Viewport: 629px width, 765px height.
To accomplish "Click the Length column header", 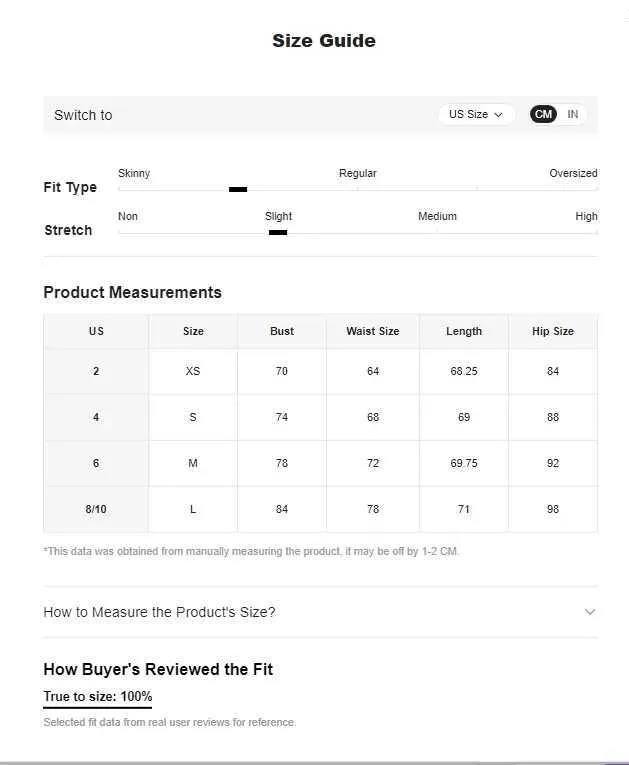I will click(464, 331).
